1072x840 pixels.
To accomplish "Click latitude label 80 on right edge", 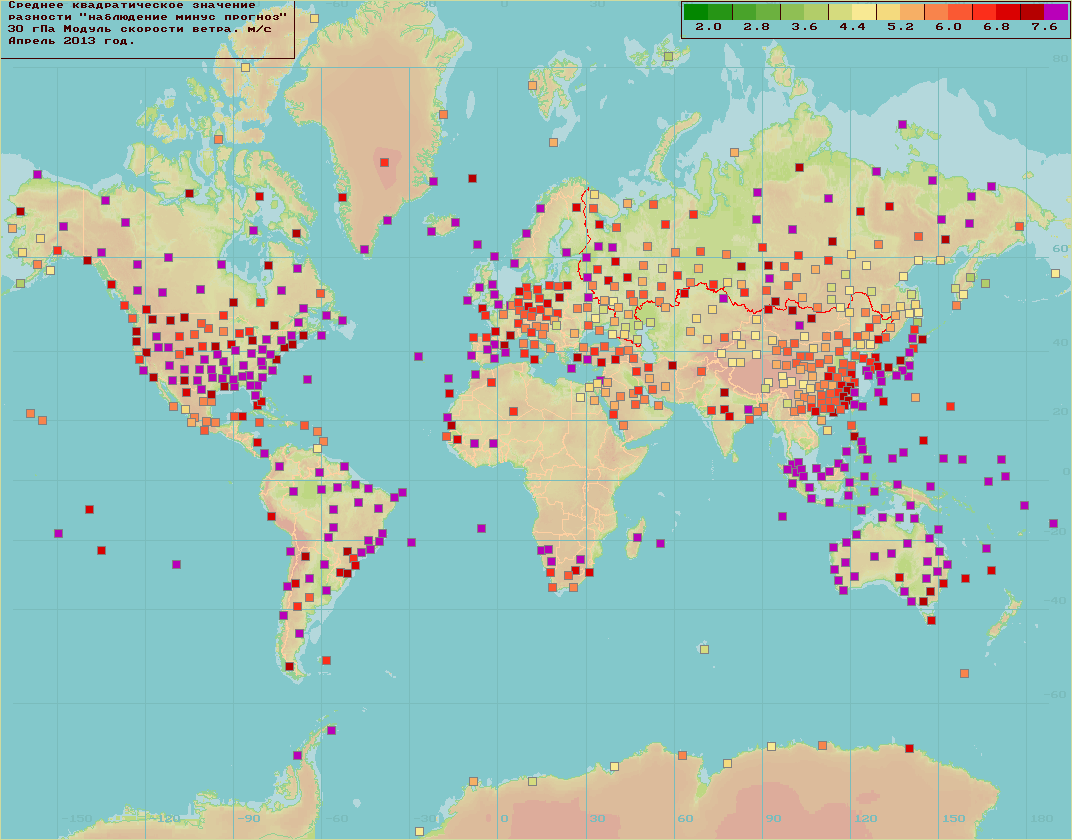I will (1060, 59).
